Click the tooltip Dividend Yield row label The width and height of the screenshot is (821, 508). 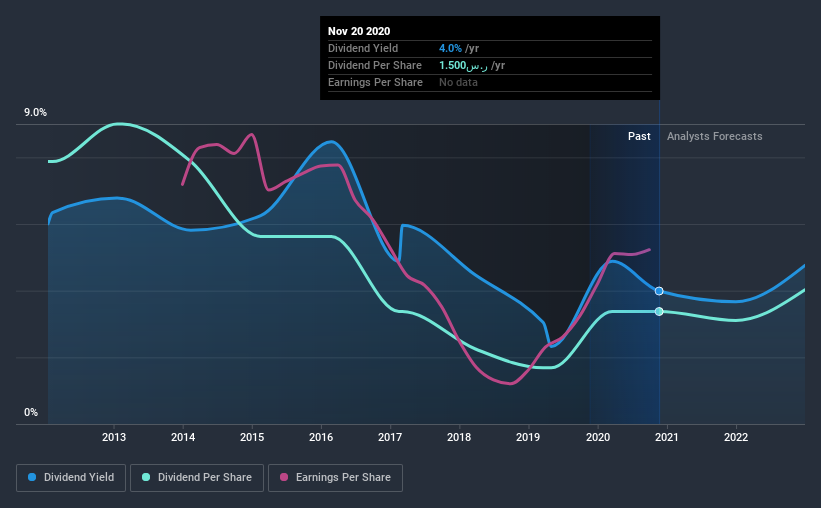(363, 48)
